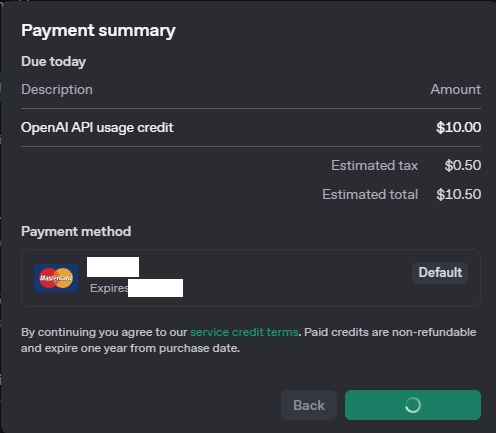This screenshot has width=496, height=433.
Task: Click the $0.50 tax amount
Action: [463, 165]
